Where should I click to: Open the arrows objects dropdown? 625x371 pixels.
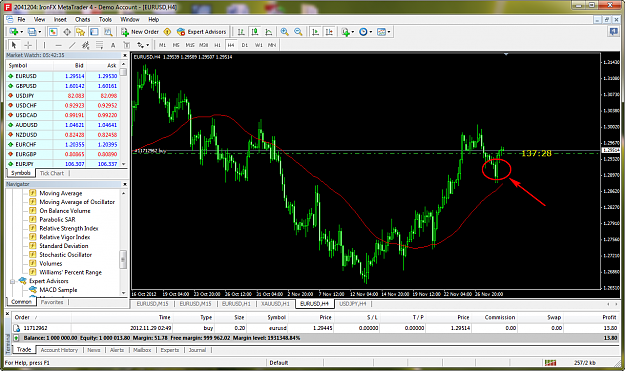click(x=143, y=45)
